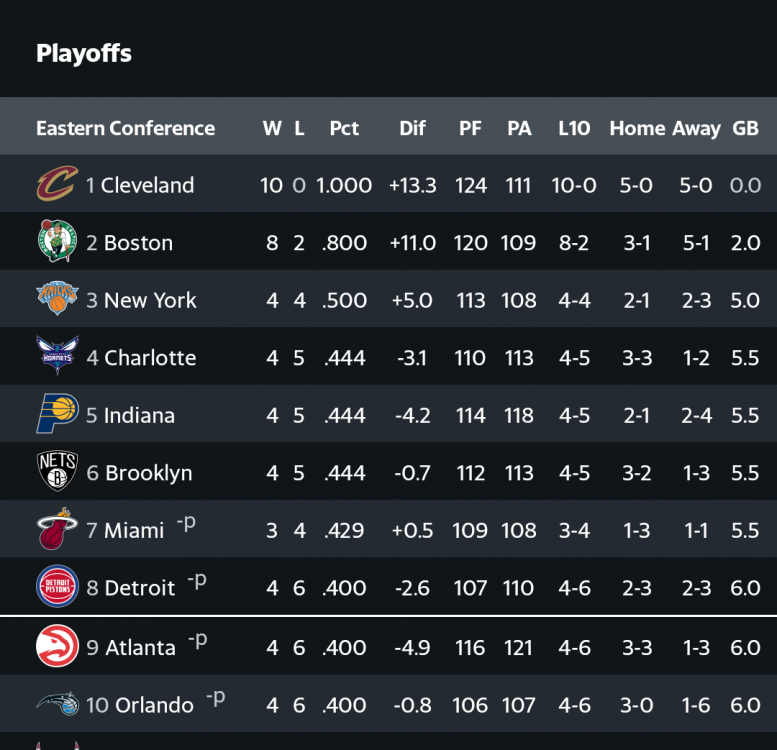
Task: Click the Orlando Magic team logo
Action: coord(57,704)
